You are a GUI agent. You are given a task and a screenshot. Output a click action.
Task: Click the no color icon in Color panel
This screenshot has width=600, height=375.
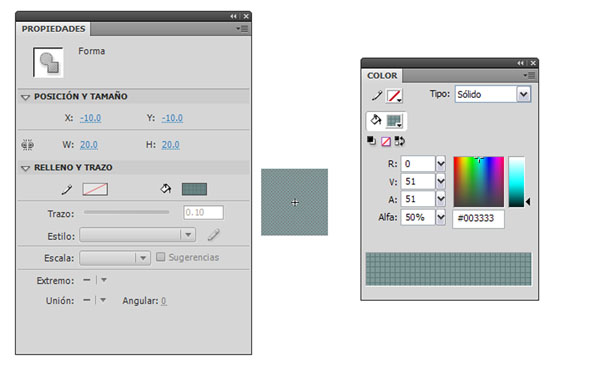(x=386, y=142)
